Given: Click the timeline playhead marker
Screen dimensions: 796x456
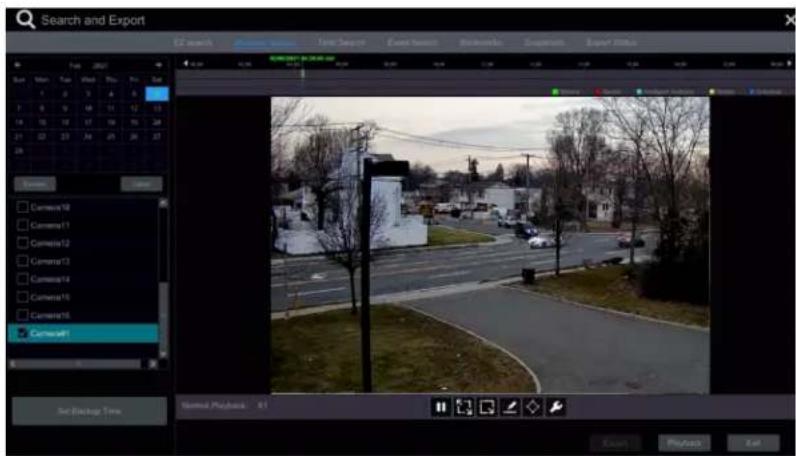Looking at the screenshot, I should (x=303, y=74).
